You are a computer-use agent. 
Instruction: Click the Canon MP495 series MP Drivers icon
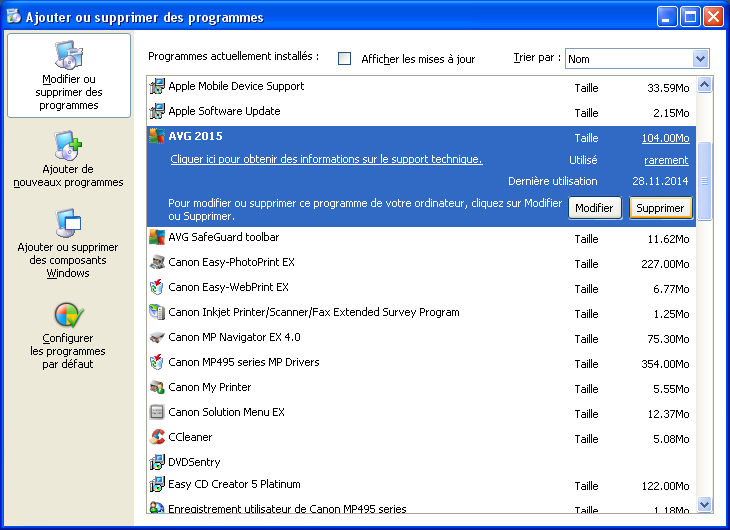pyautogui.click(x=157, y=362)
